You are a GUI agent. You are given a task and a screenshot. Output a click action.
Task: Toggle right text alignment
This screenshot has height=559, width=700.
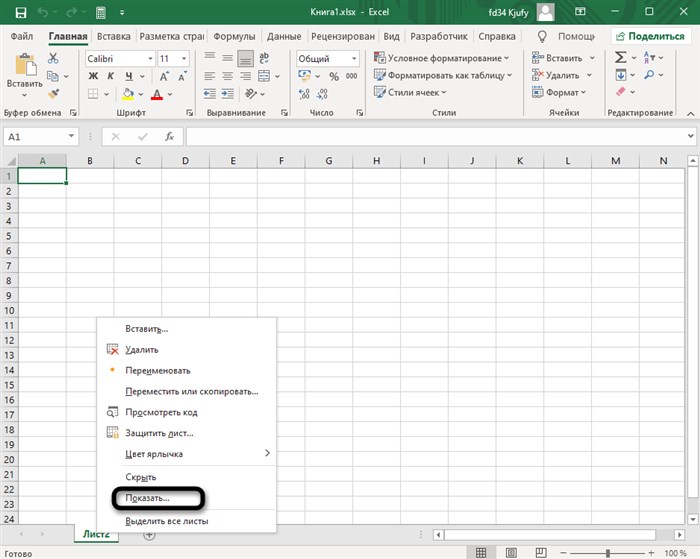point(245,76)
